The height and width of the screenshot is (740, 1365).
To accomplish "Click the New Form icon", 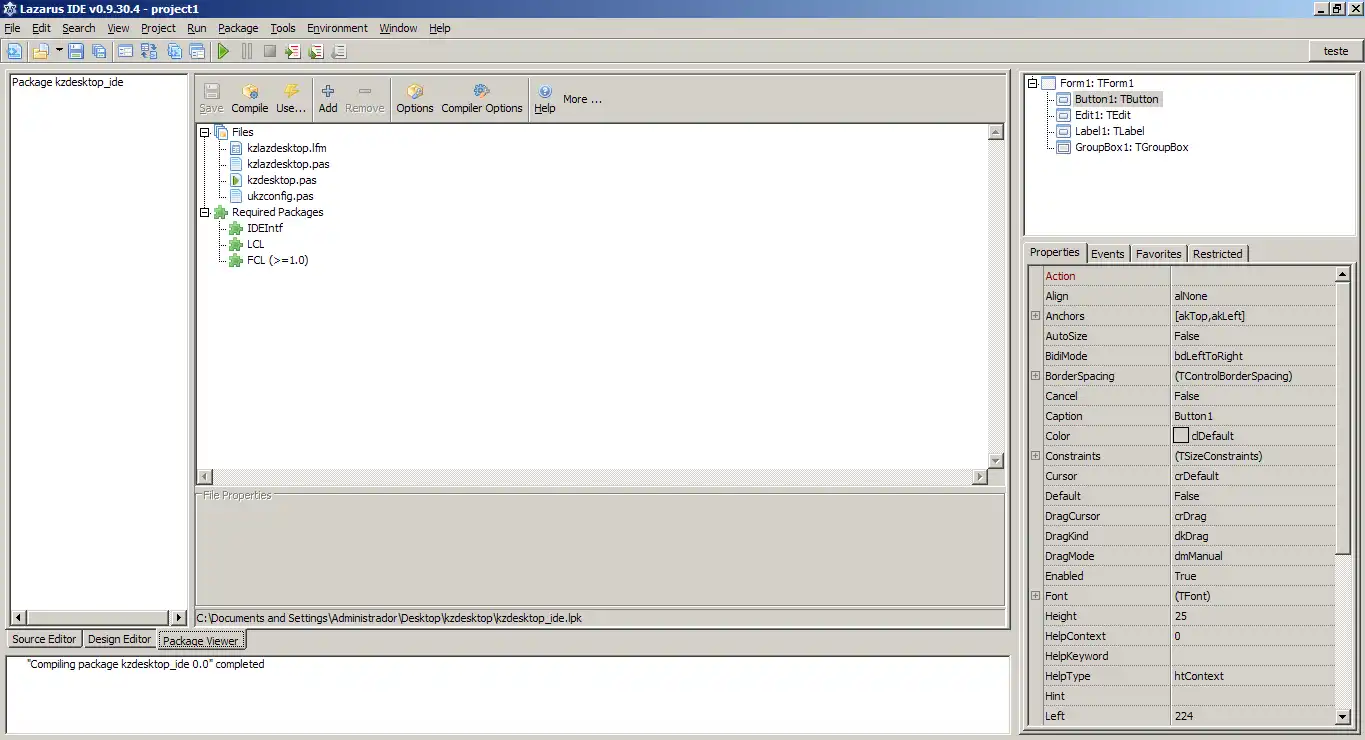I will 125,51.
